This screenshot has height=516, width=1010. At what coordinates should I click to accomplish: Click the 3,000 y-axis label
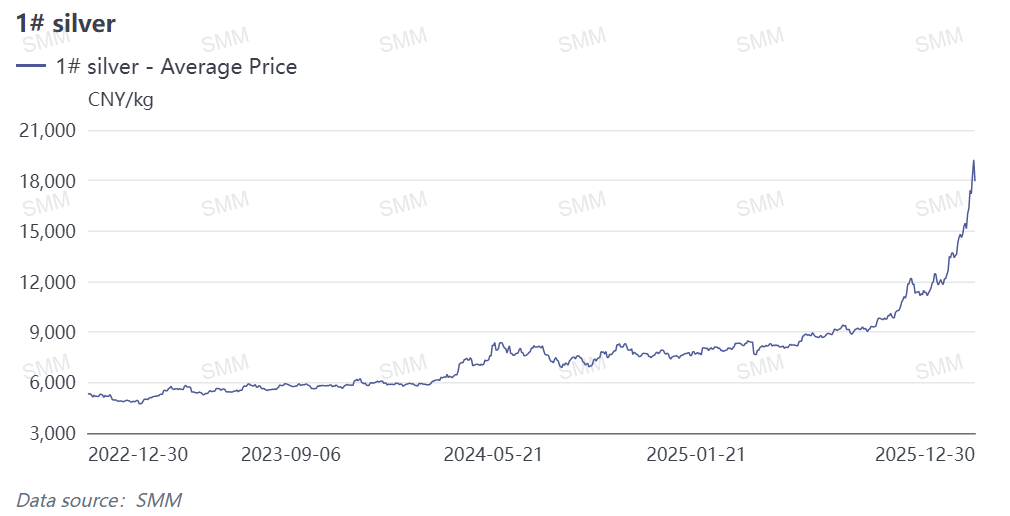[53, 433]
